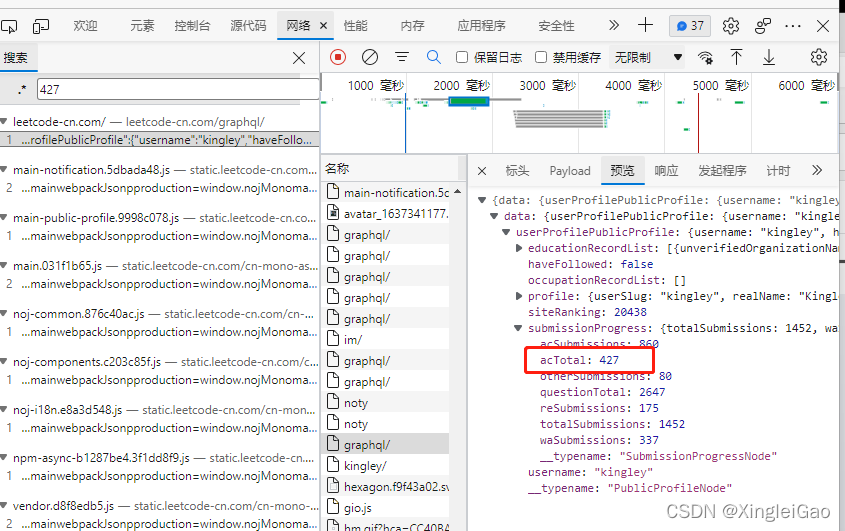Select the highlighted graphql/ request row
This screenshot has height=531, width=845.
pos(386,445)
